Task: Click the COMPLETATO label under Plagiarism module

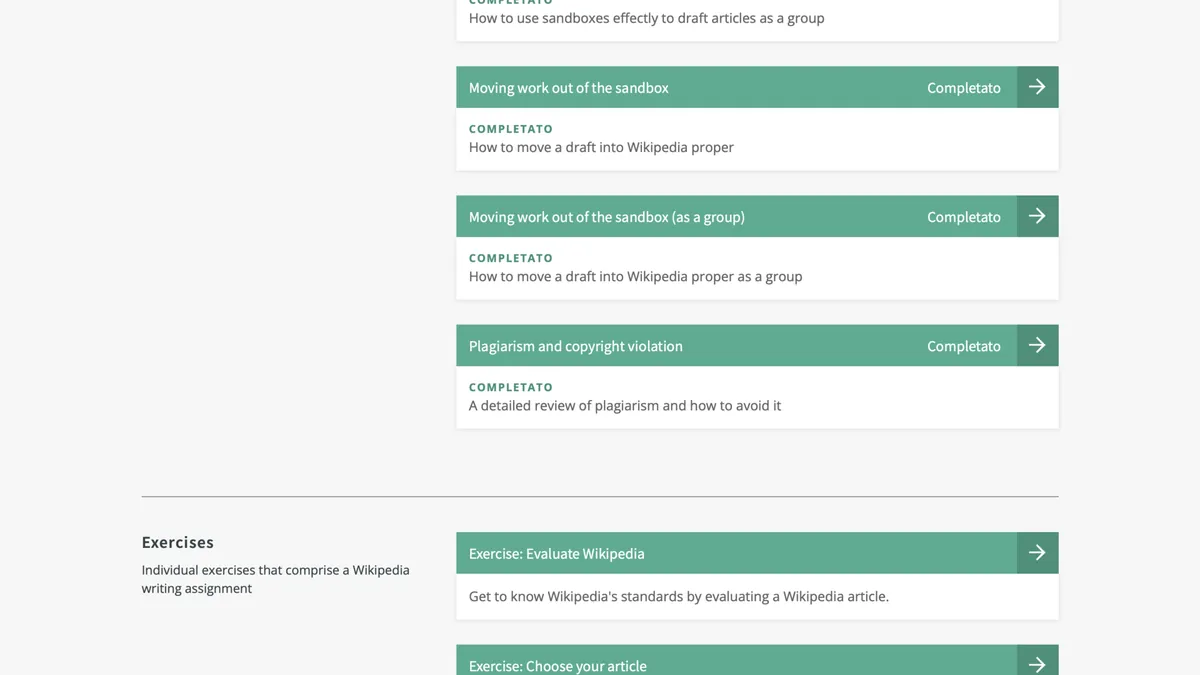Action: tap(511, 387)
